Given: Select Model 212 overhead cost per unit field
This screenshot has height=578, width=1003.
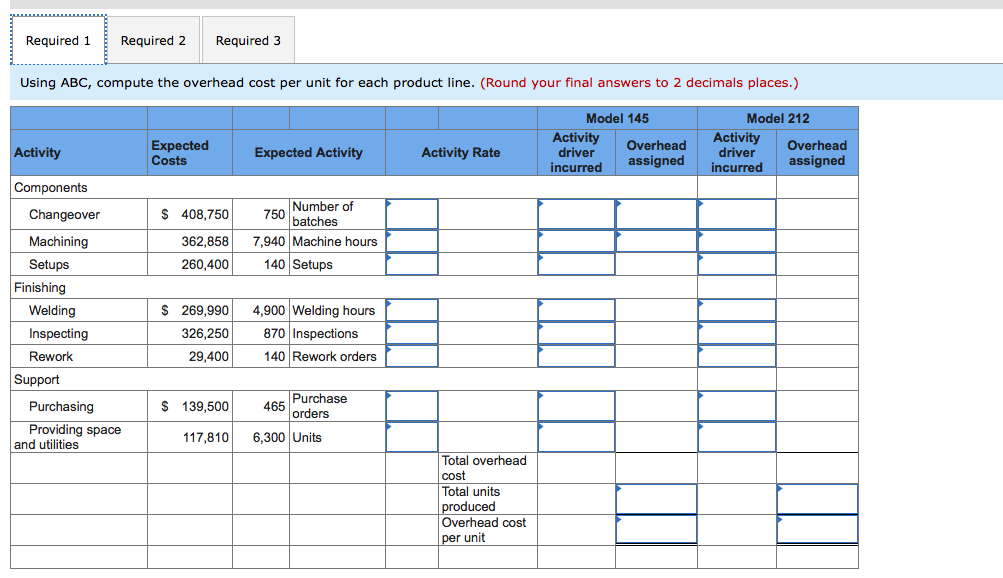Looking at the screenshot, I should click(817, 529).
